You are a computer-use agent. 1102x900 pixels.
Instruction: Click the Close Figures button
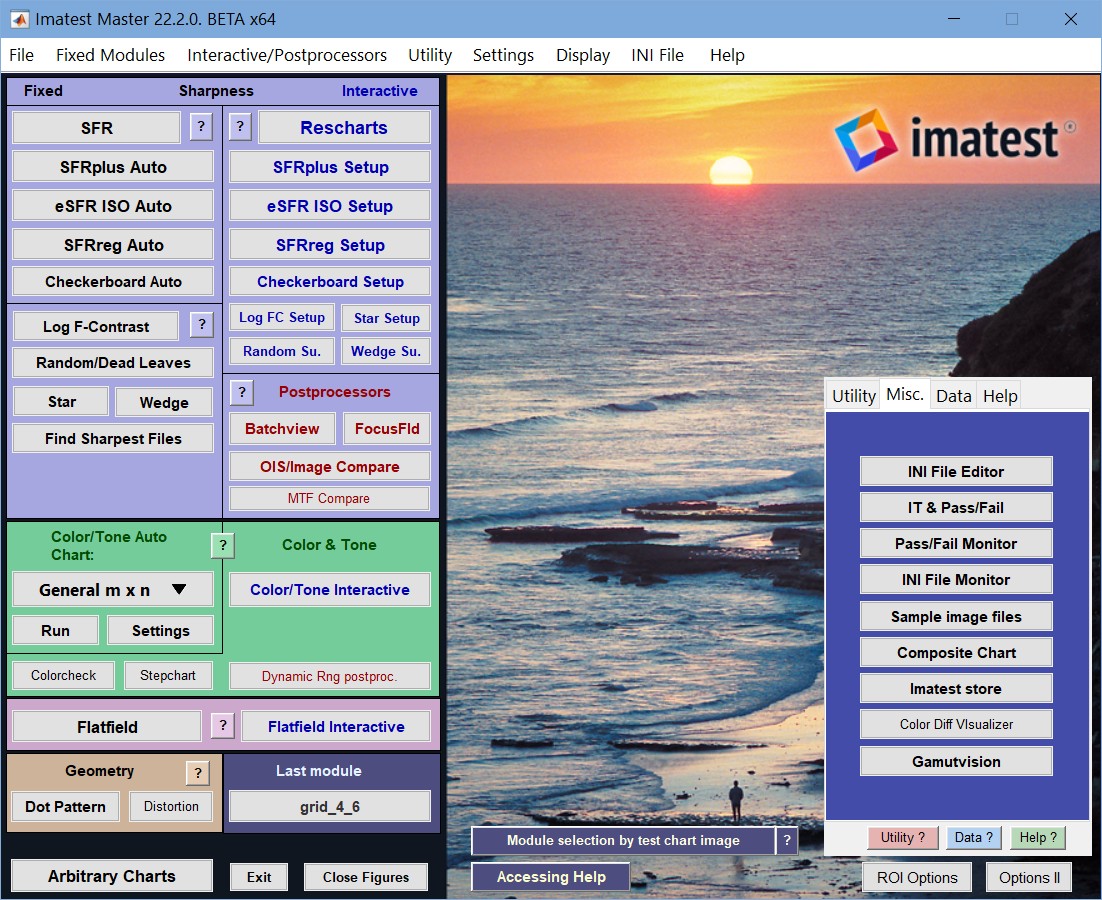pyautogui.click(x=365, y=877)
